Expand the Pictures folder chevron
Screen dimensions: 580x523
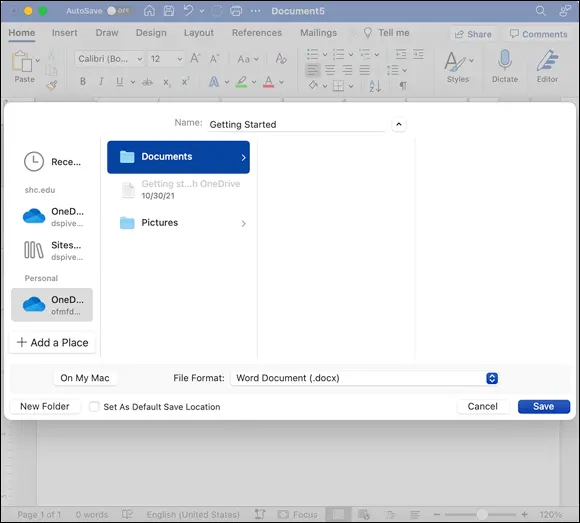pyautogui.click(x=243, y=223)
